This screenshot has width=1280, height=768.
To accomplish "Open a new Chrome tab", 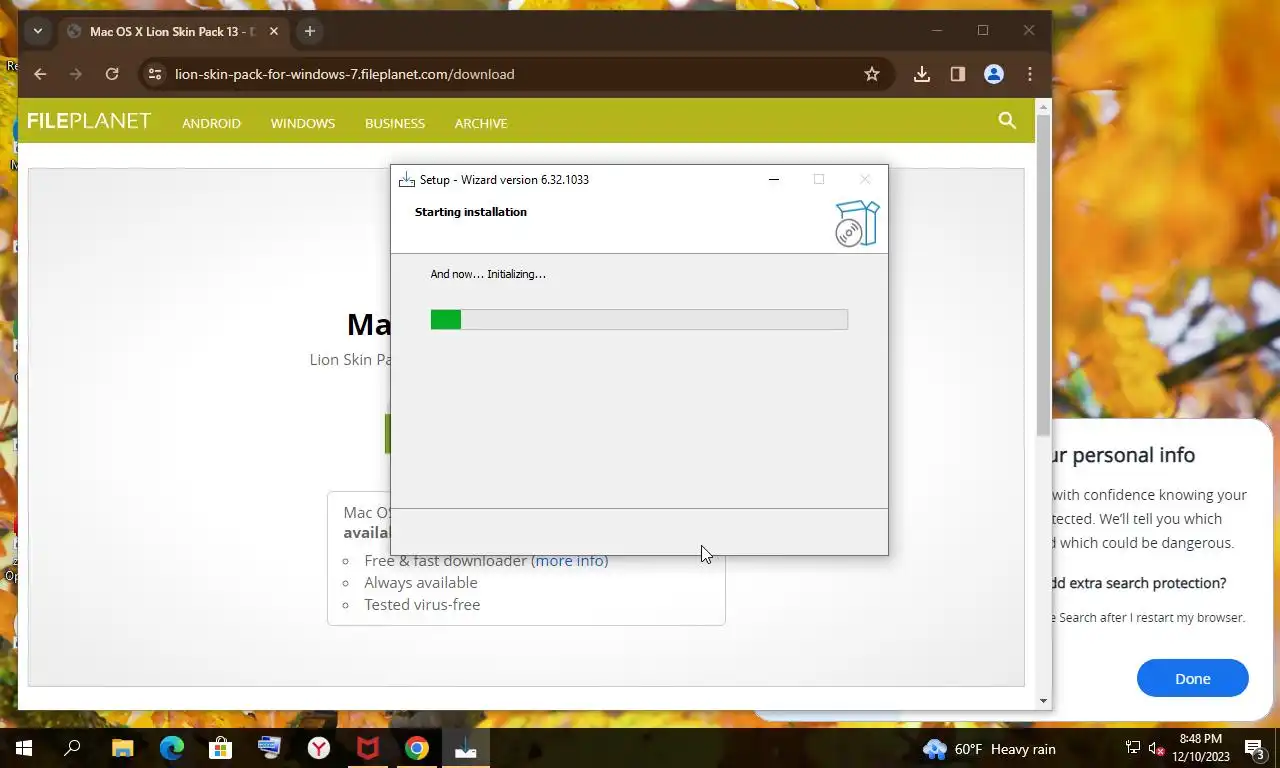I will point(310,31).
